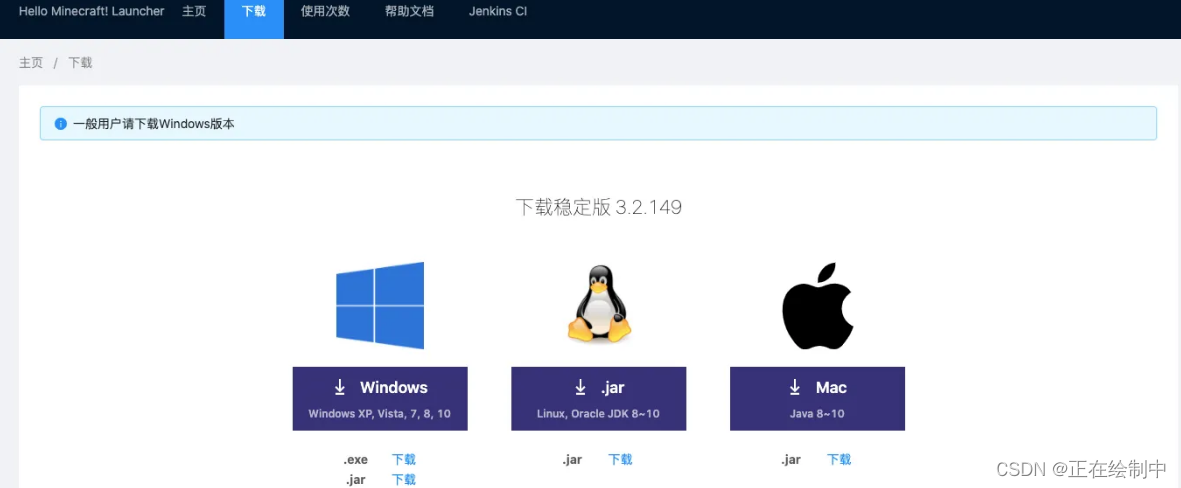Viewport: 1181px width, 488px height.
Task: Click the download arrow icon on Windows button
Action: click(x=340, y=387)
